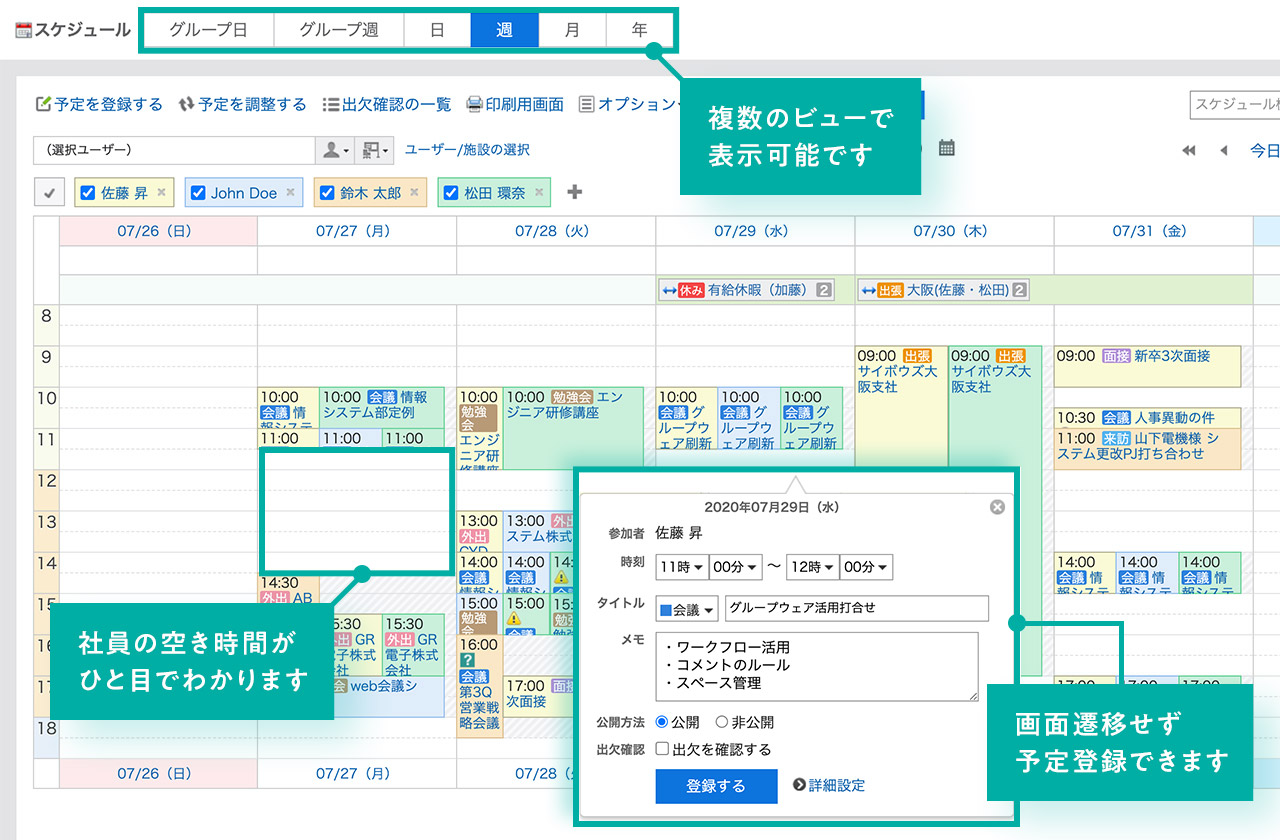1280x840 pixels.
Task: Click the 予定を登録する pencil icon
Action: (43, 104)
